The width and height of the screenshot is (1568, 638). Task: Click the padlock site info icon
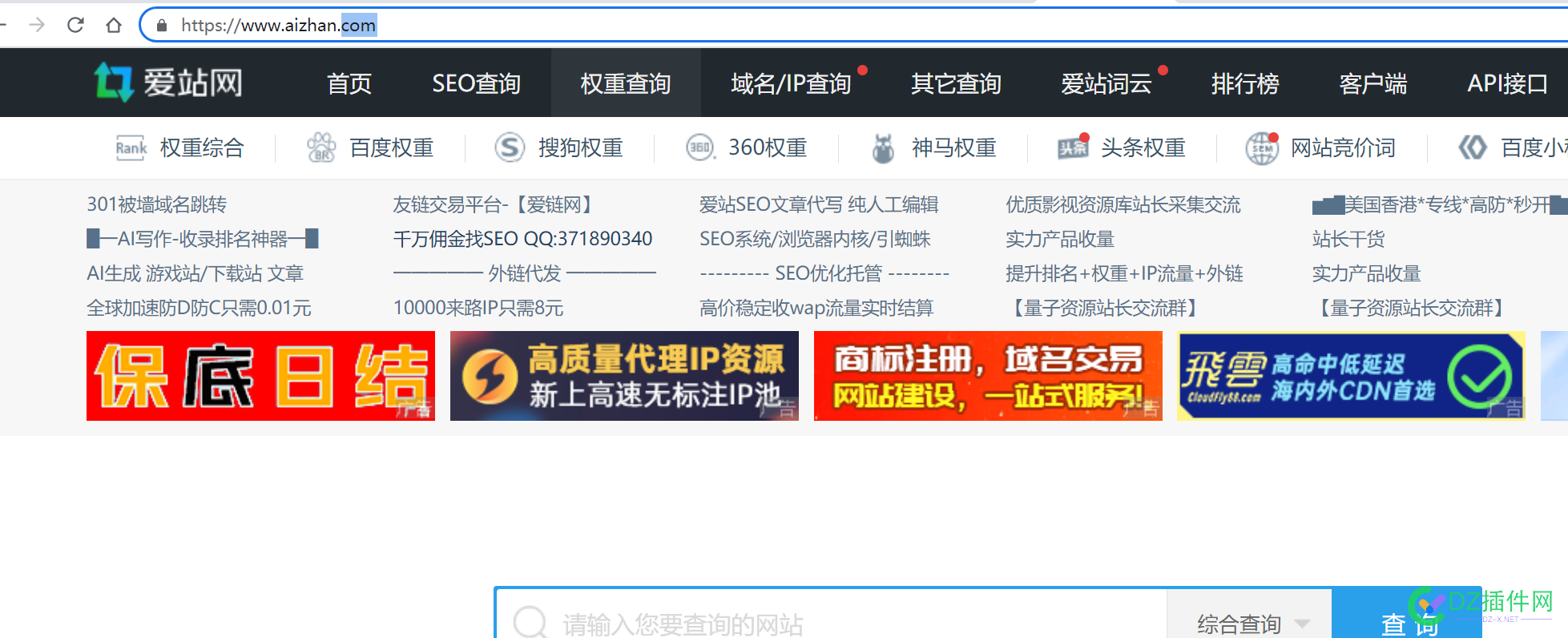[162, 26]
